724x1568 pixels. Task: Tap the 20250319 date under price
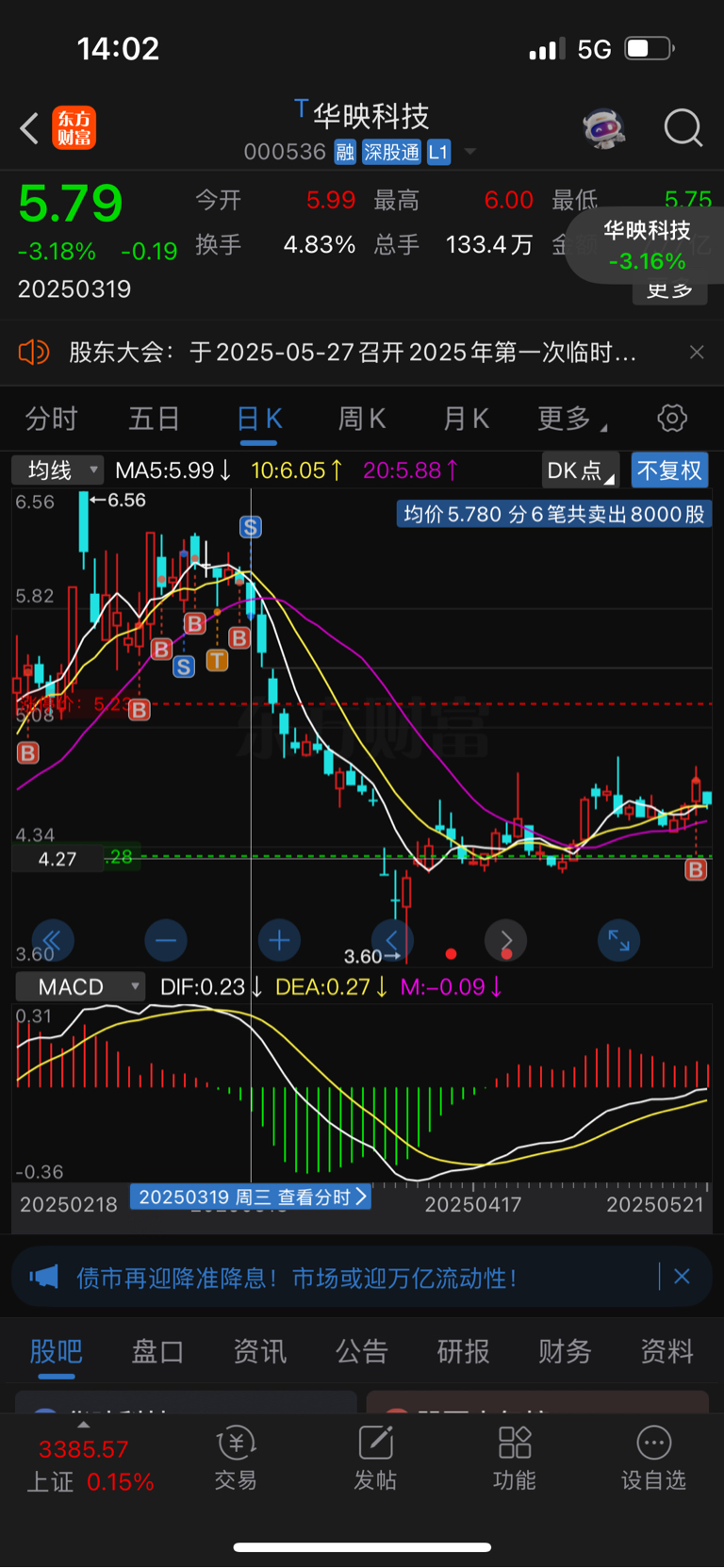tap(74, 289)
